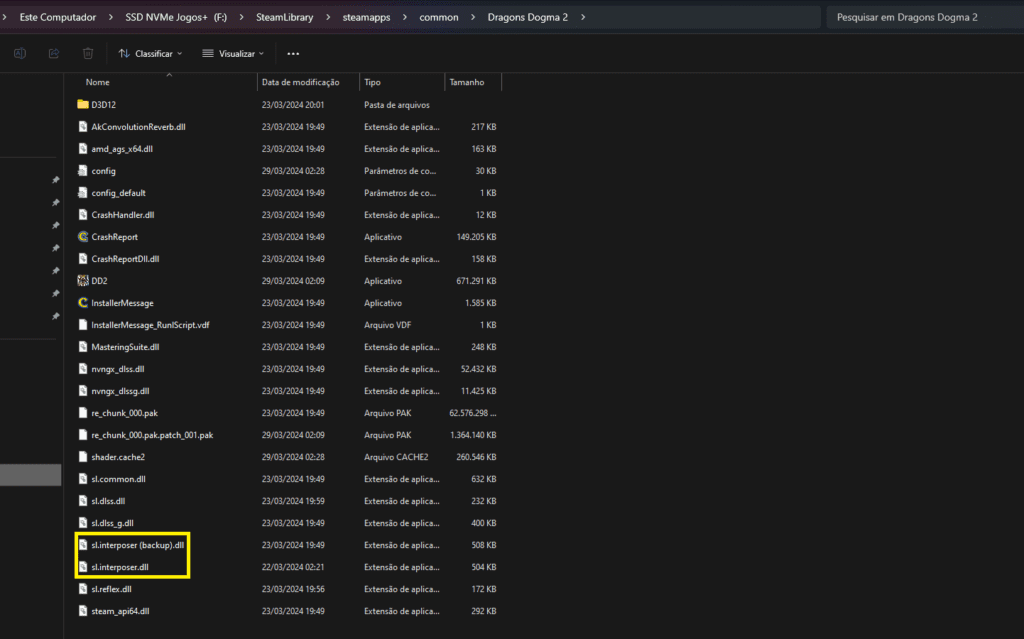
Task: Open the Classificar sort dropdown
Action: pos(150,54)
